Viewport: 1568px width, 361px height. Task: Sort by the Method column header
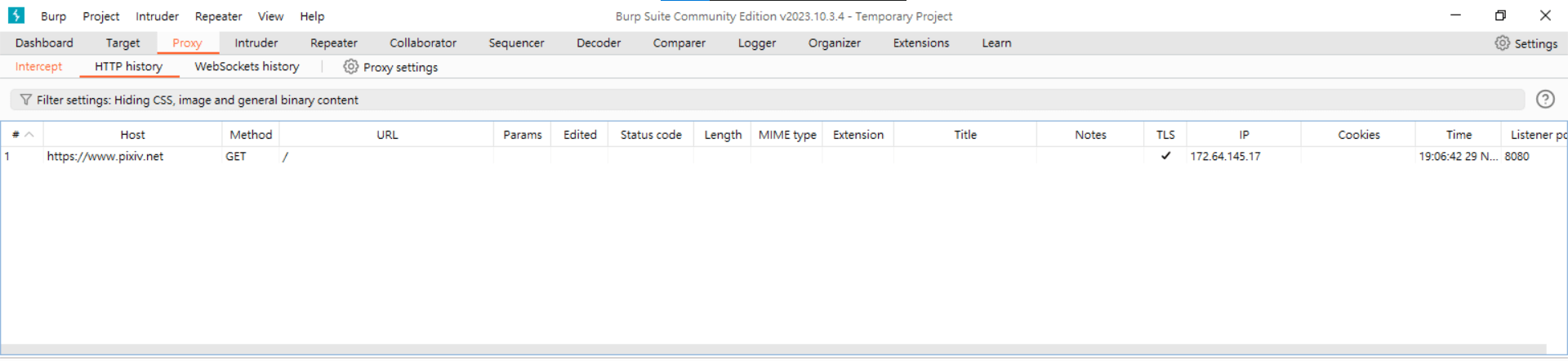251,135
